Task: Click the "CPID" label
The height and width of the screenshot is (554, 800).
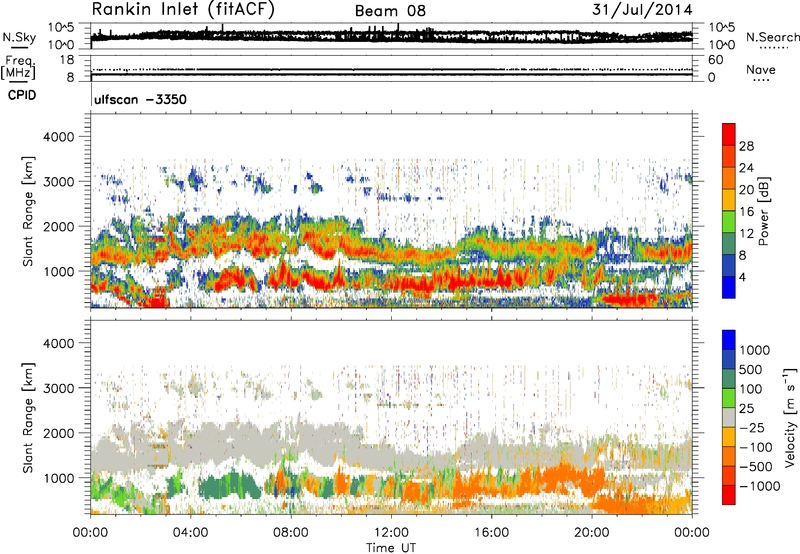Action: (x=22, y=95)
